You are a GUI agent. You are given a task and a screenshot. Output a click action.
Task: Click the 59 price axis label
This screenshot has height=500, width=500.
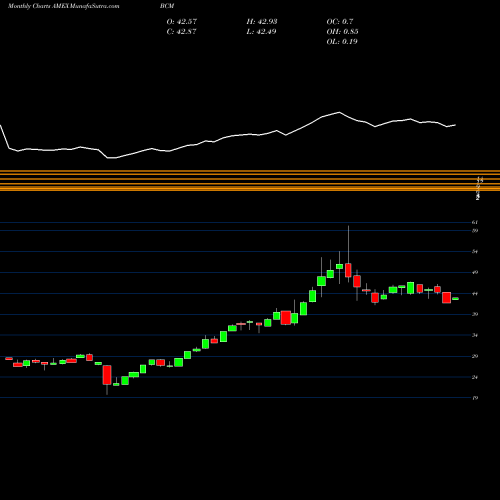[x=475, y=231]
